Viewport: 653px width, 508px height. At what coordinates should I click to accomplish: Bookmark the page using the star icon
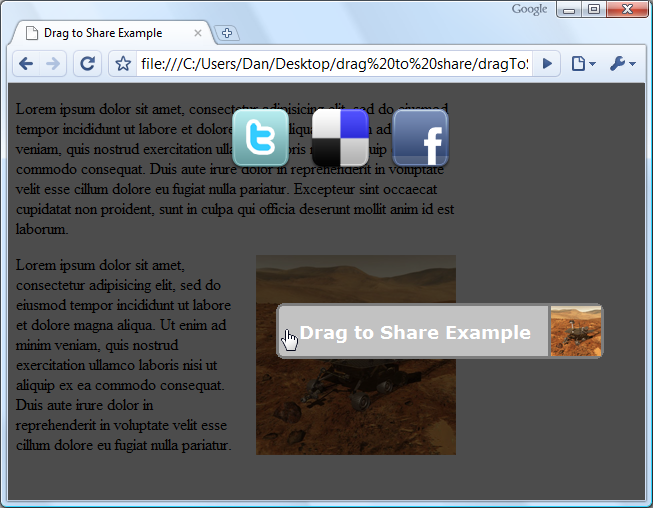(123, 64)
